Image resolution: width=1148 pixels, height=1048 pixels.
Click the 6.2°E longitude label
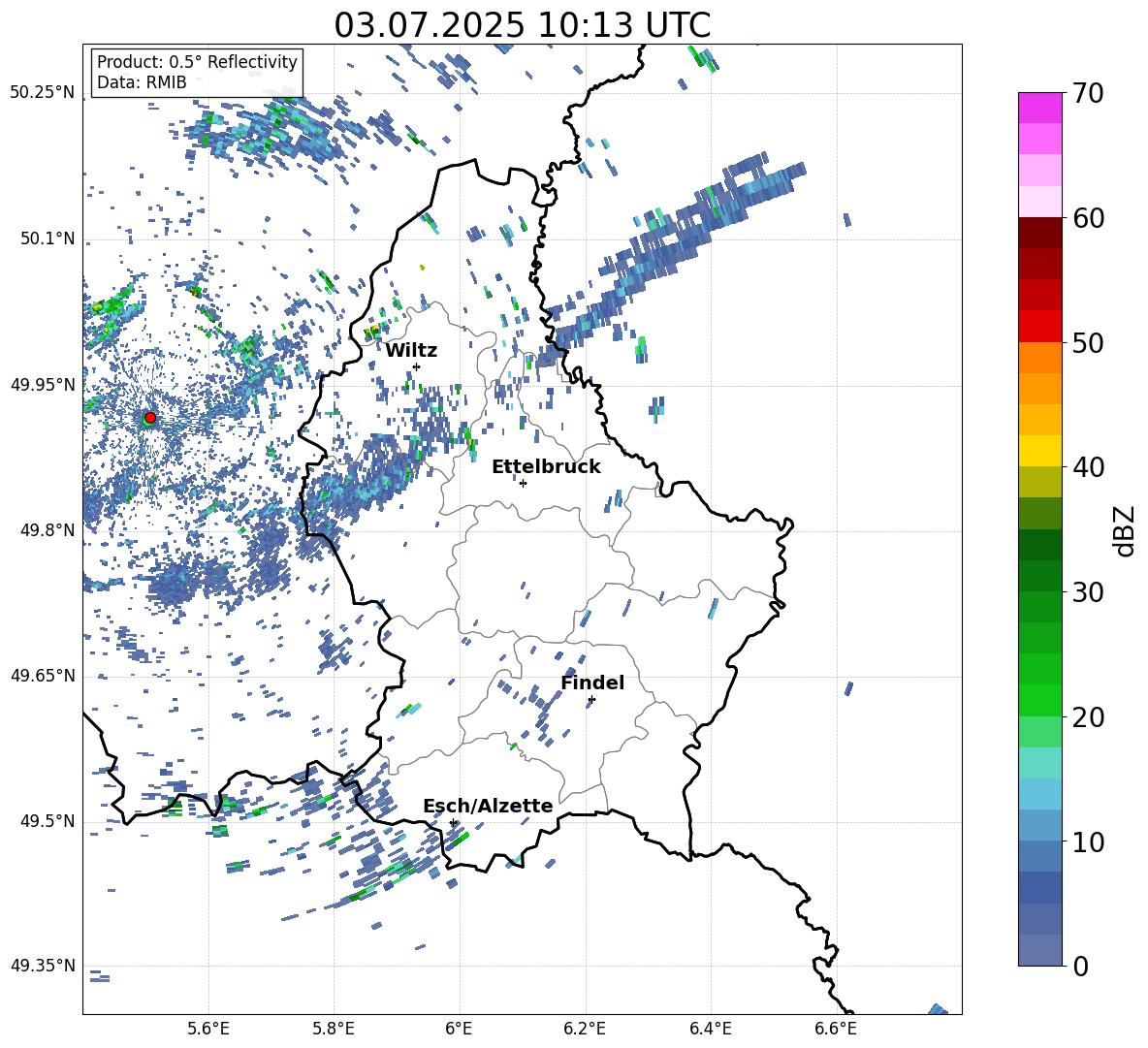[585, 1029]
